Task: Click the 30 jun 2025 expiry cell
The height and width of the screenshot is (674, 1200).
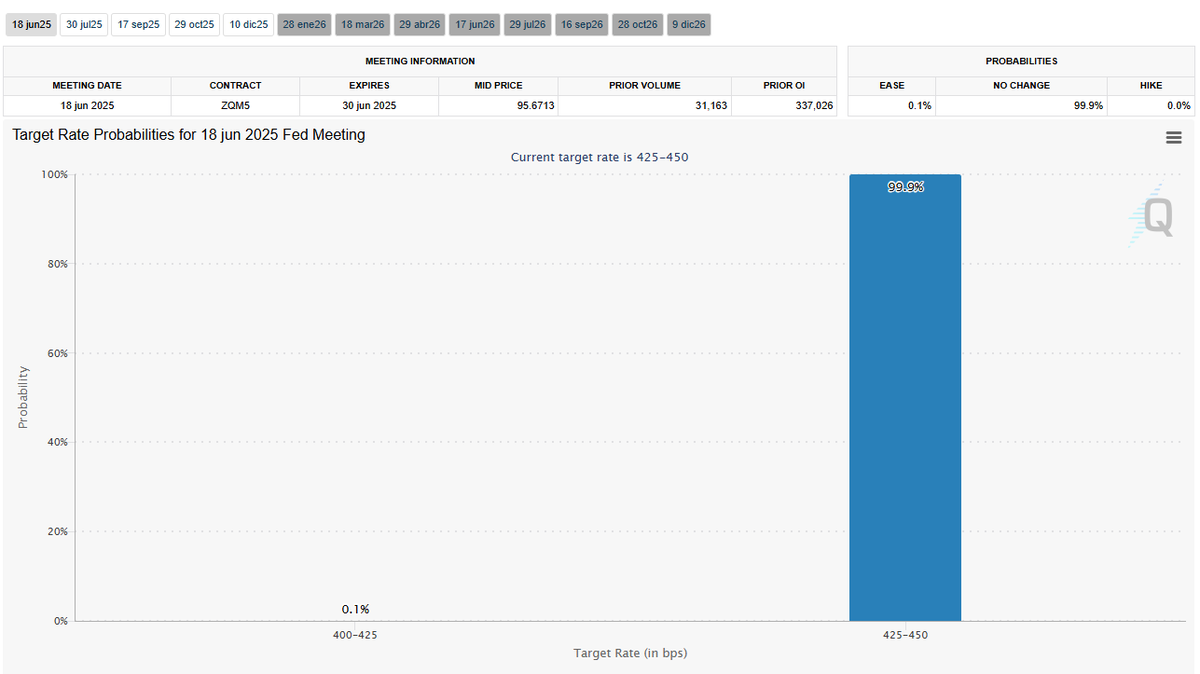Action: [x=369, y=105]
